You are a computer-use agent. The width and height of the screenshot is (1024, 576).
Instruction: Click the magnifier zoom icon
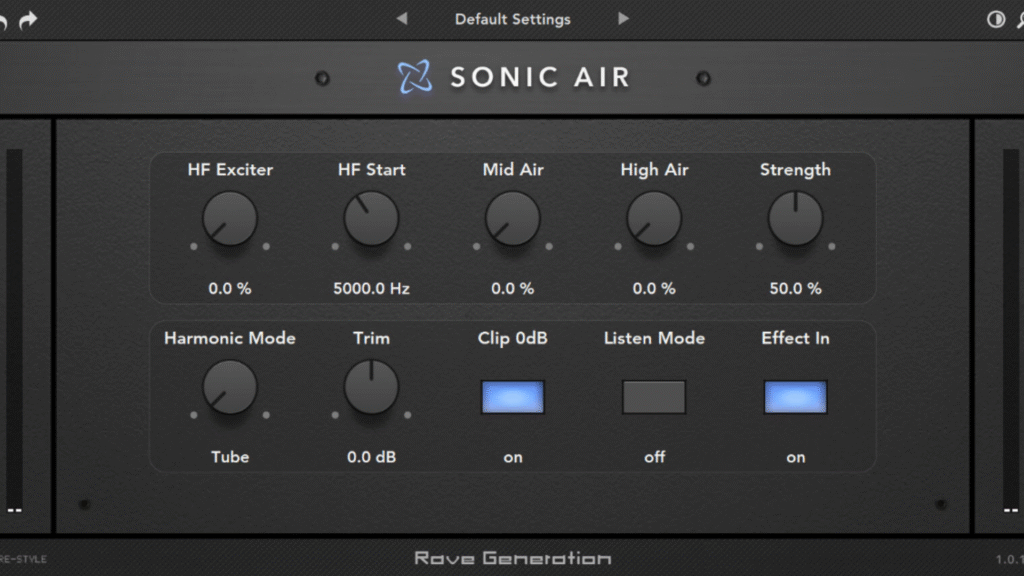point(1019,20)
